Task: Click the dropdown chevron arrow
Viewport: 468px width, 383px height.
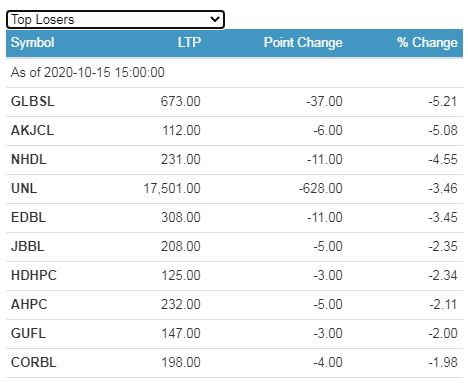Action: (215, 19)
